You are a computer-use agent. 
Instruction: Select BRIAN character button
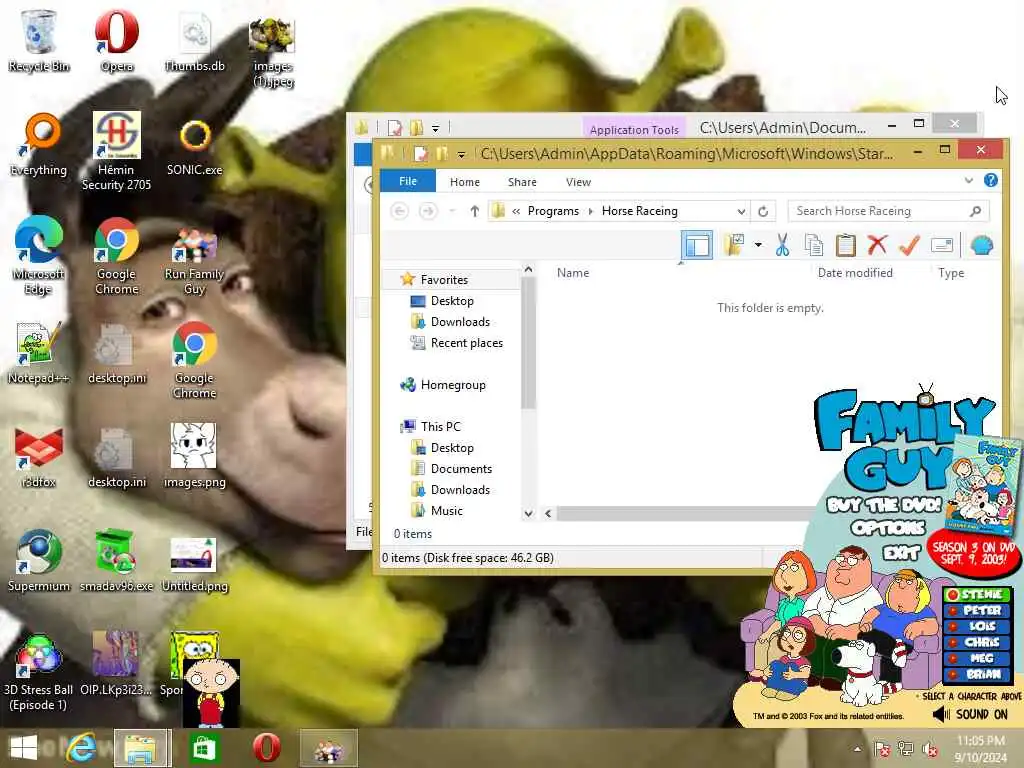click(x=977, y=674)
